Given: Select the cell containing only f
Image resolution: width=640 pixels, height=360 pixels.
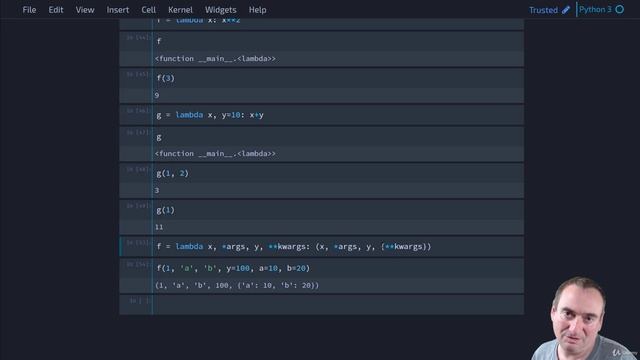Looking at the screenshot, I should [x=338, y=41].
